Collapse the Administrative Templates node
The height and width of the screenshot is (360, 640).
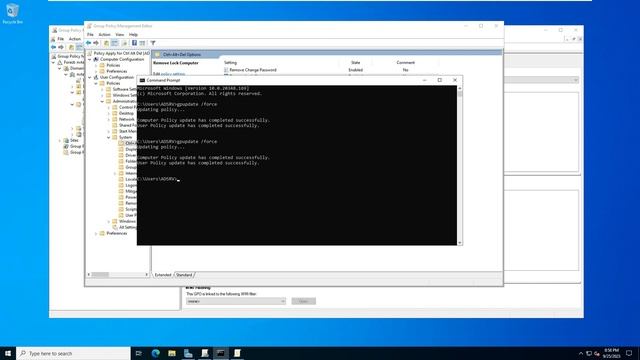pos(103,101)
